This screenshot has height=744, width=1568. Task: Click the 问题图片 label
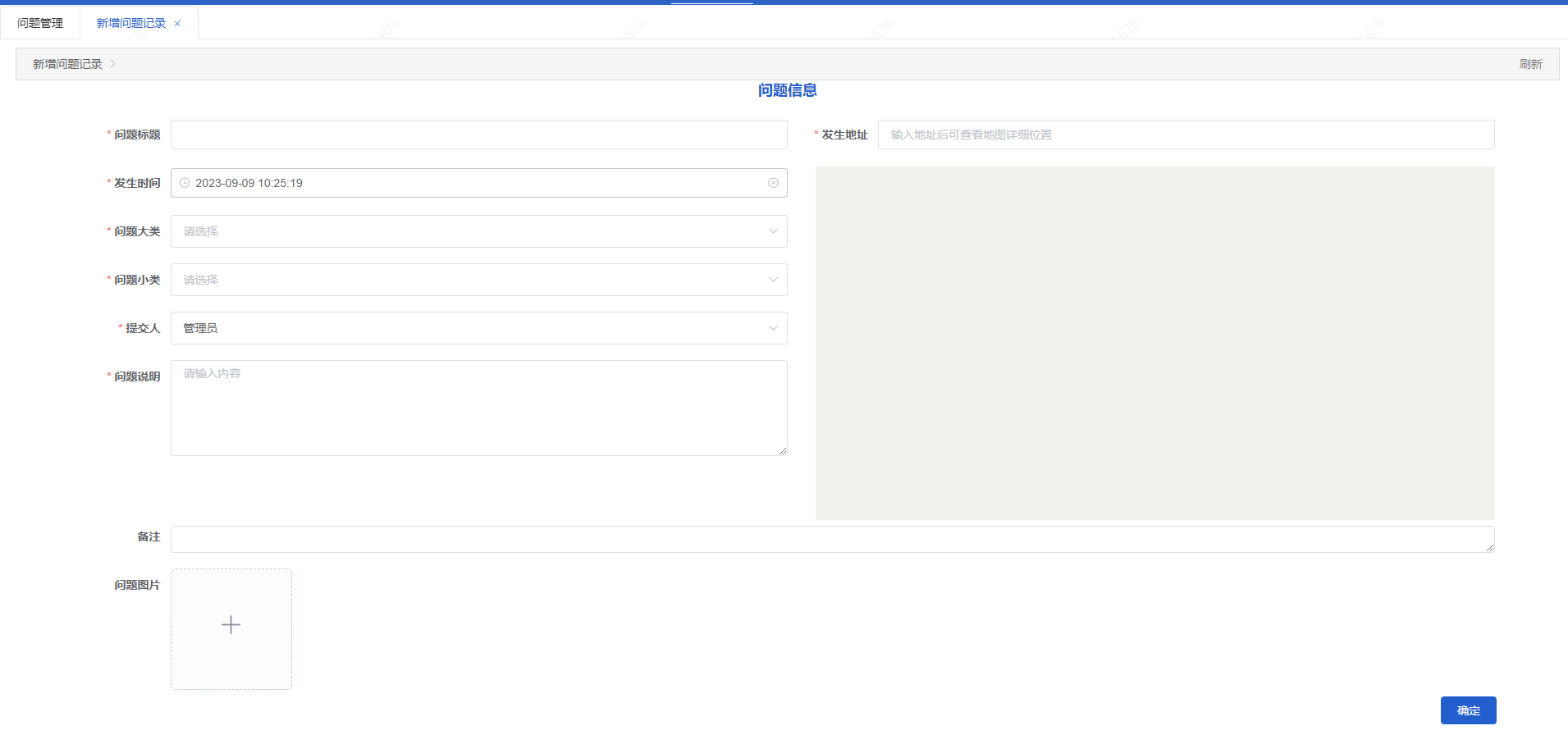click(137, 585)
